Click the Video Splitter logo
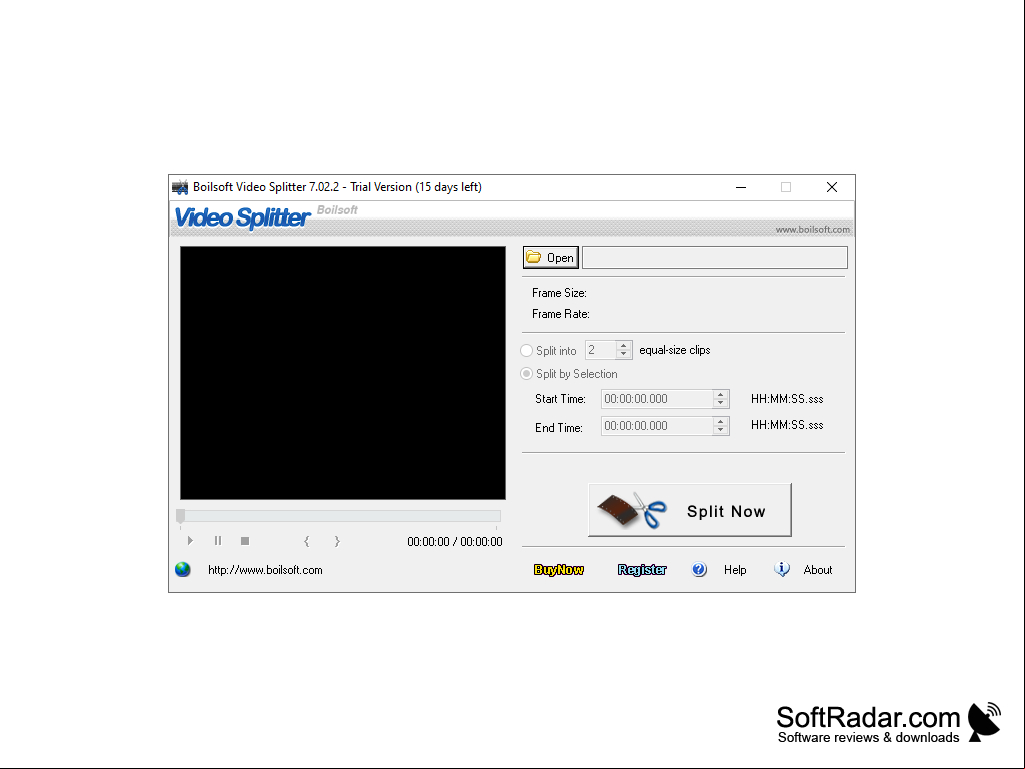 pos(242,218)
